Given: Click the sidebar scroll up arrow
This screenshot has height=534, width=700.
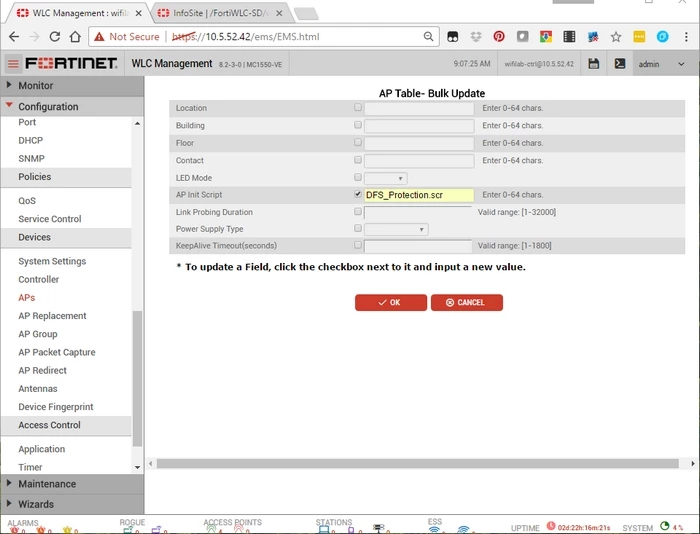Looking at the screenshot, I should point(138,123).
